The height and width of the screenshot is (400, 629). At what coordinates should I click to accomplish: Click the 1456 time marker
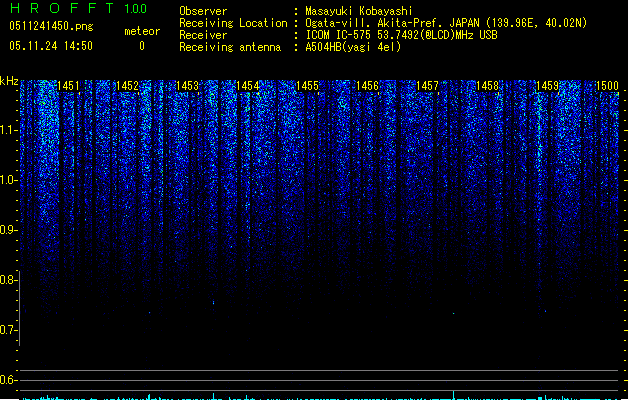[367, 86]
